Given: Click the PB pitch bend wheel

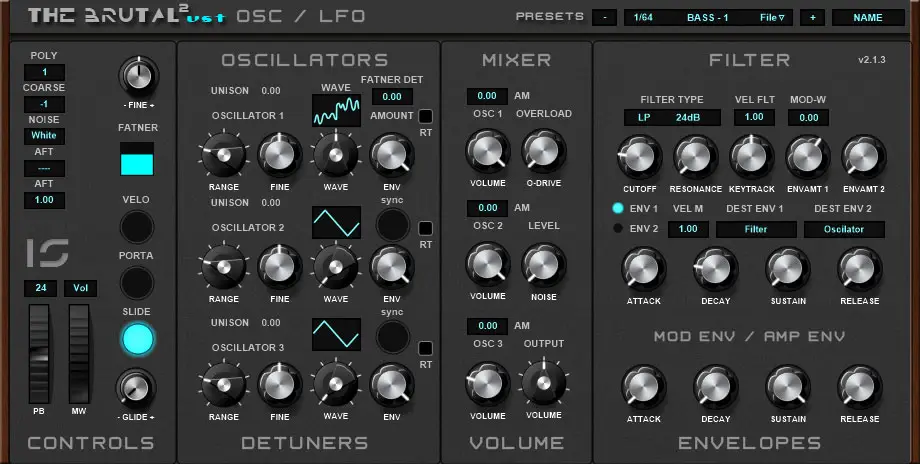Looking at the screenshot, I should tap(39, 353).
